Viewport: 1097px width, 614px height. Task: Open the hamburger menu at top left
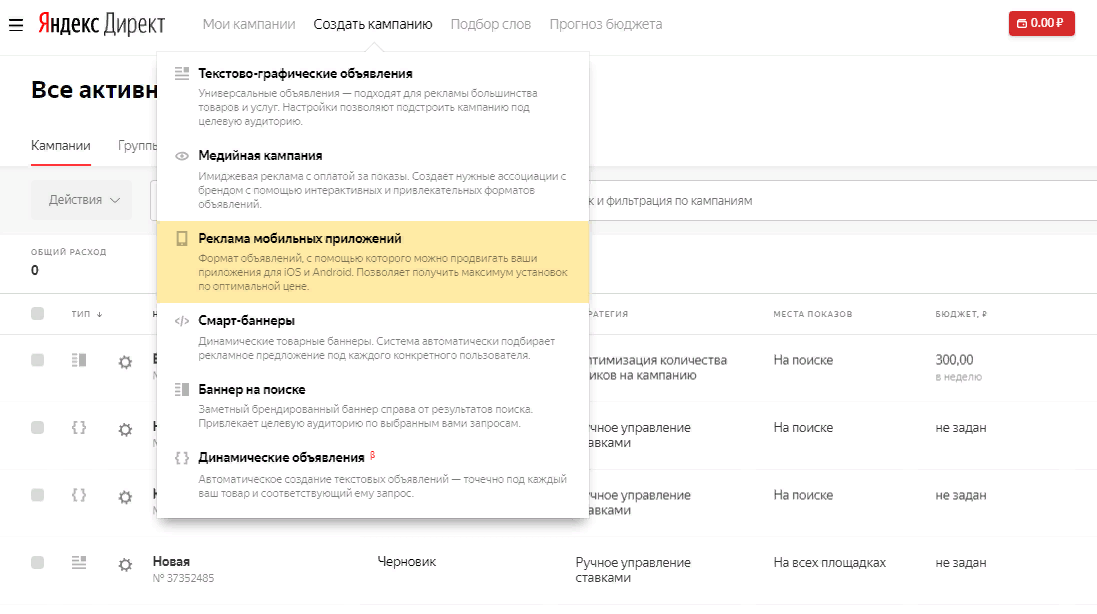(x=16, y=24)
